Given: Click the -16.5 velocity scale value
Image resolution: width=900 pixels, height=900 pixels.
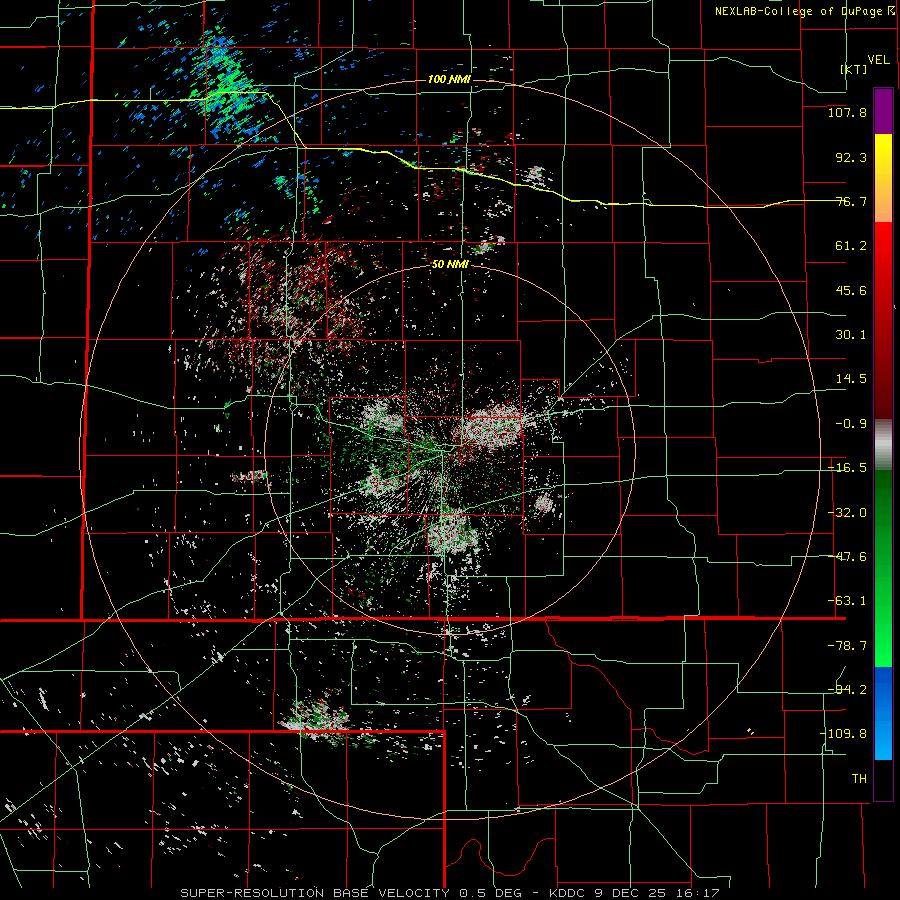Looking at the screenshot, I should tap(847, 468).
